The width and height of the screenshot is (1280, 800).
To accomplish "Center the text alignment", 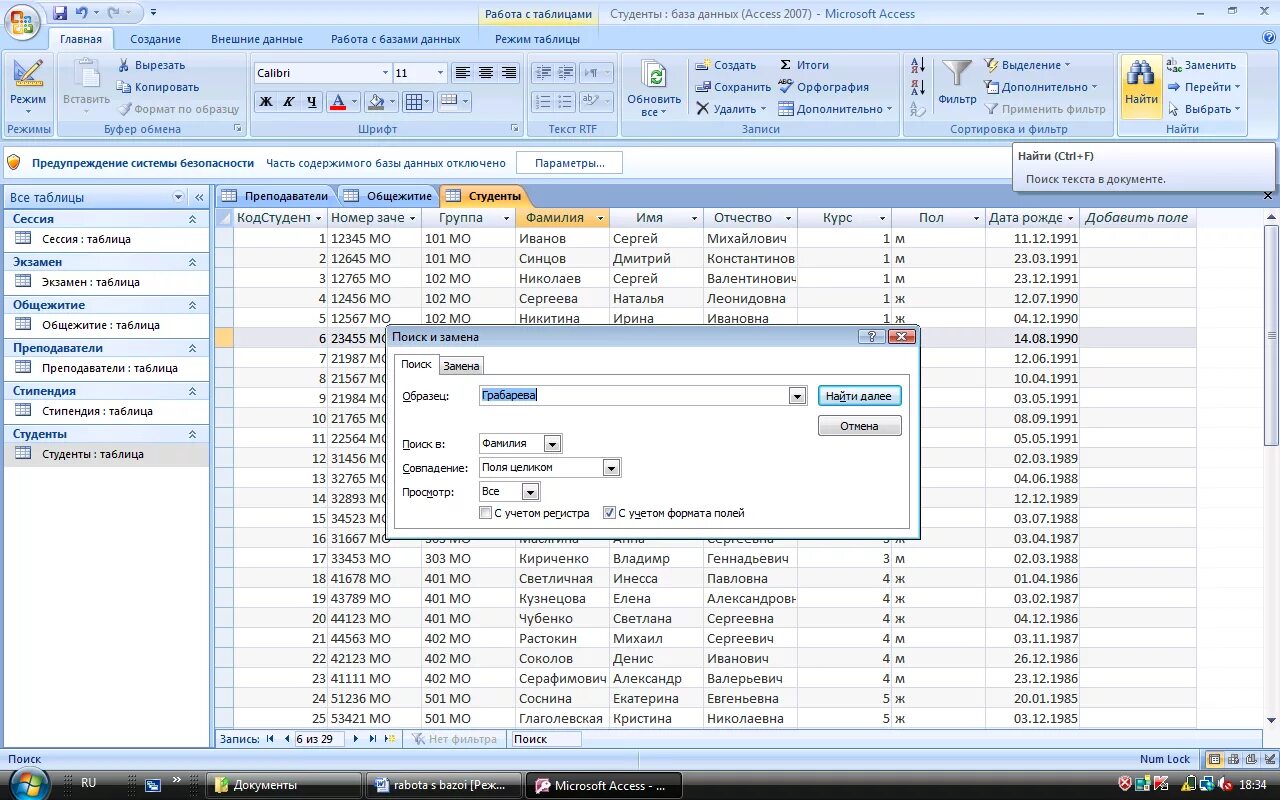I will pos(485,73).
